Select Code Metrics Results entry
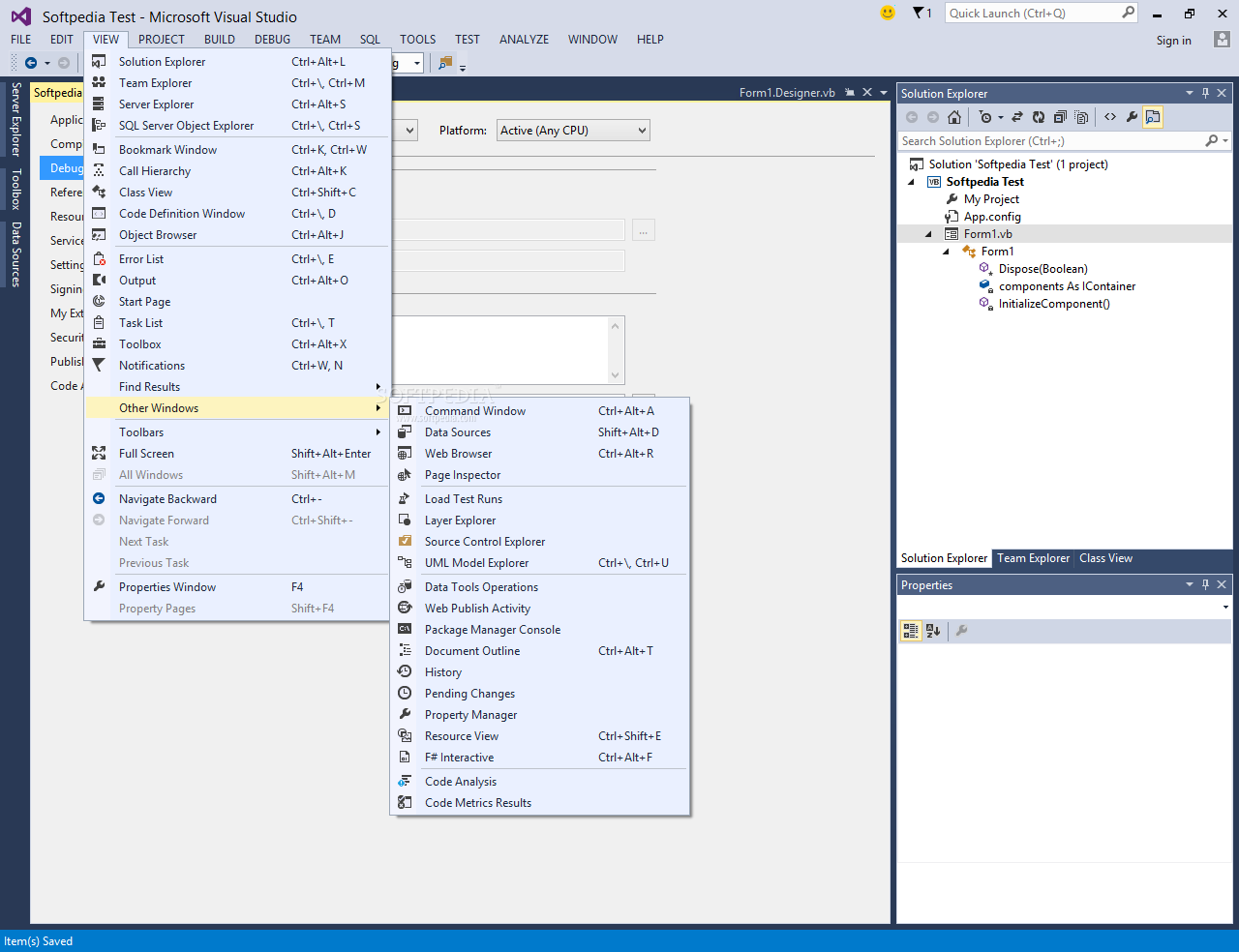1239x952 pixels. 540,803
